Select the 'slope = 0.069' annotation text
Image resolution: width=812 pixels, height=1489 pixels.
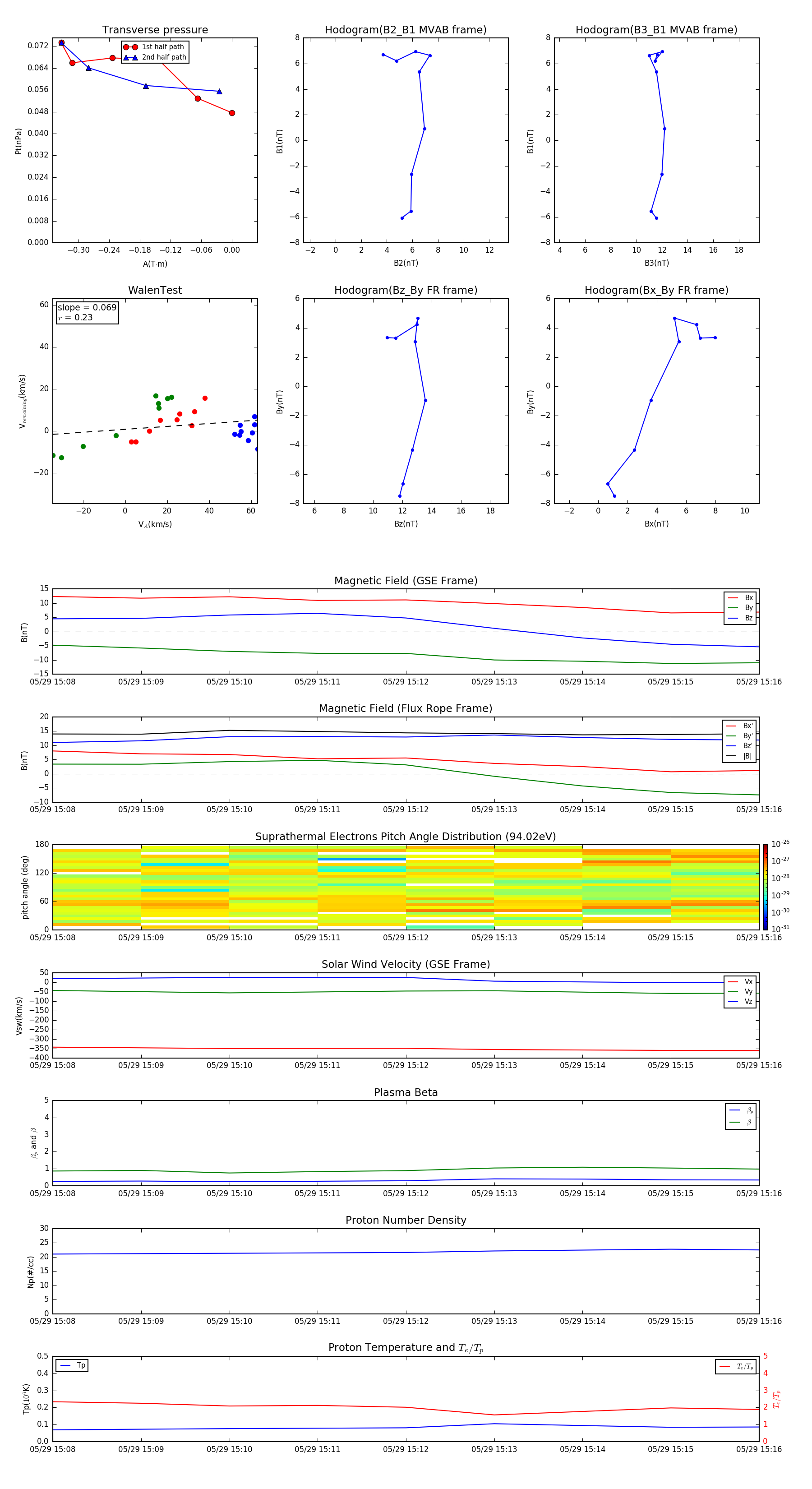[87, 308]
